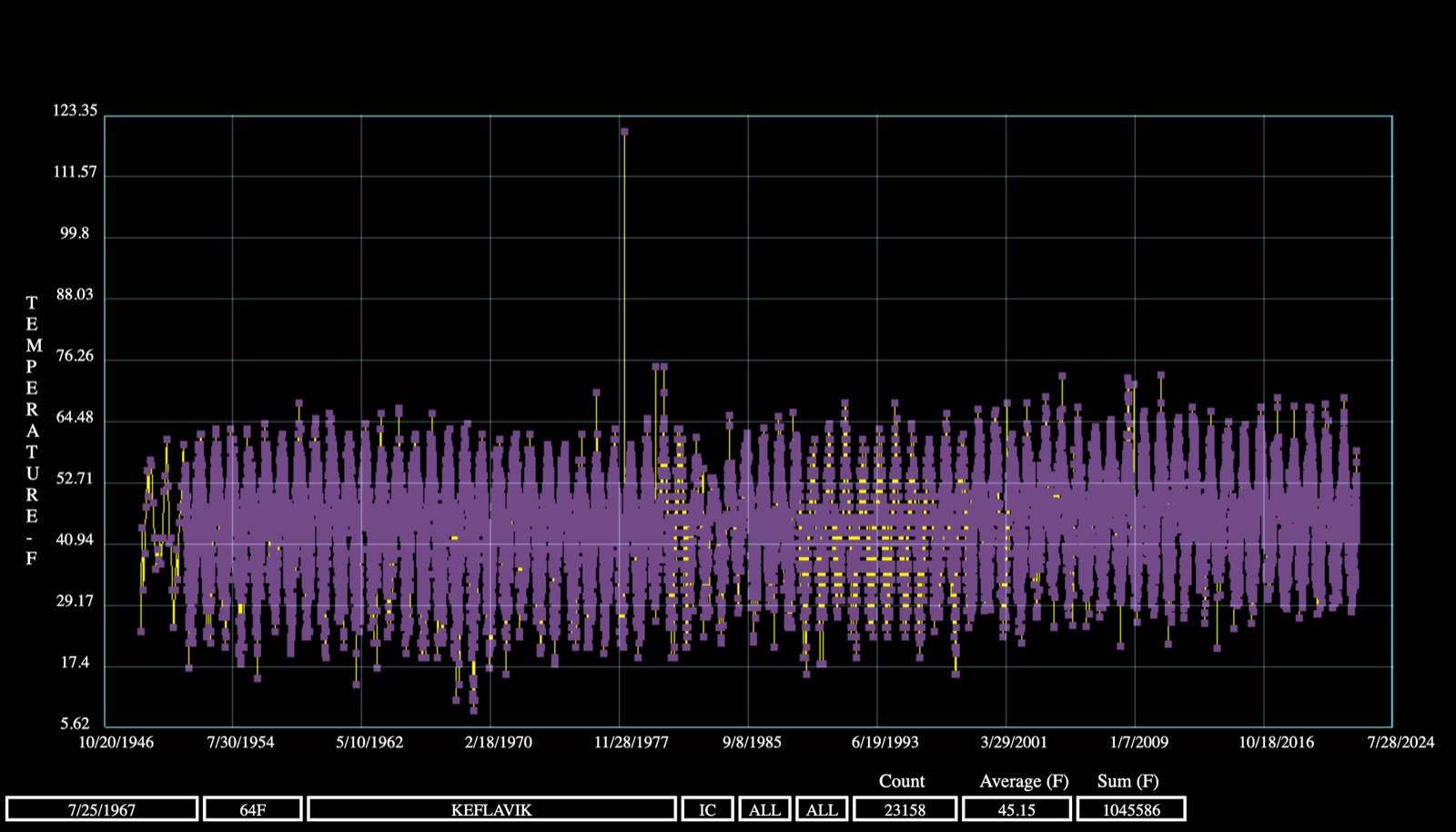Click the date field showing 7/25/1967

pyautogui.click(x=102, y=809)
